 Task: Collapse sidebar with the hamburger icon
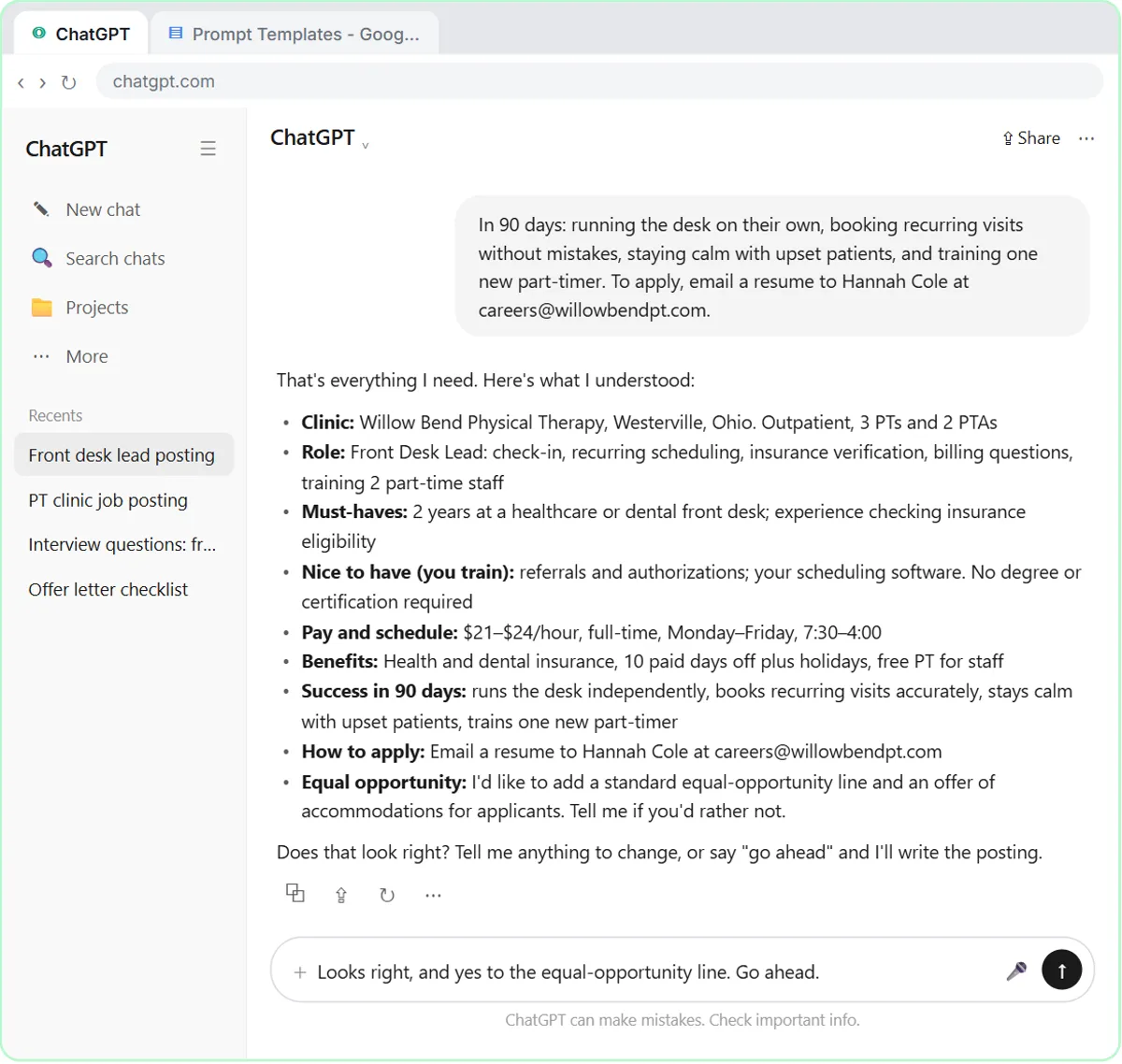208,149
